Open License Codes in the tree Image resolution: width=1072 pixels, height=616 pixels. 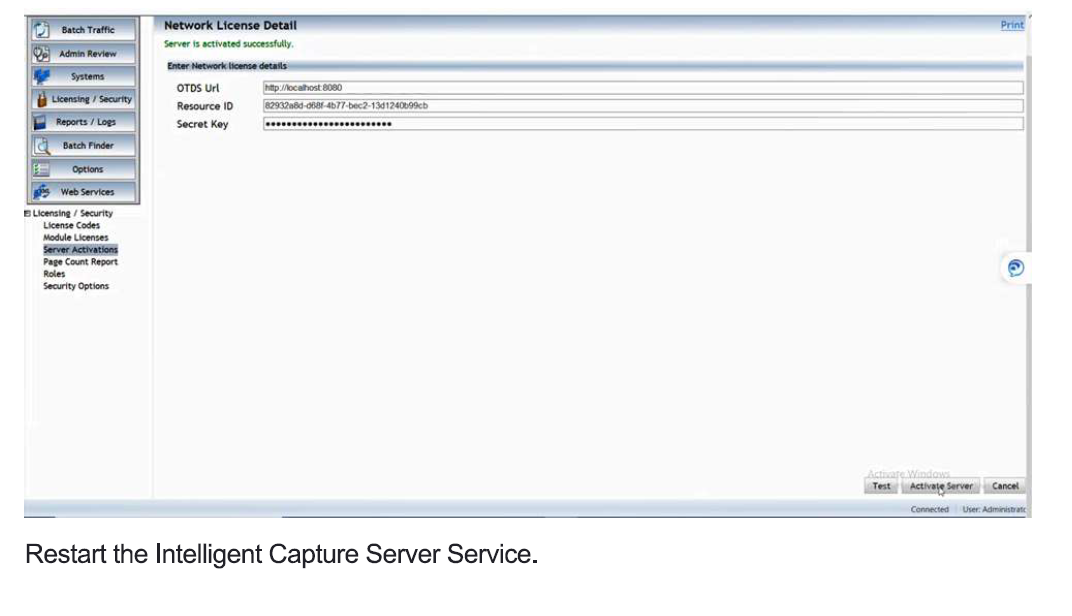71,225
